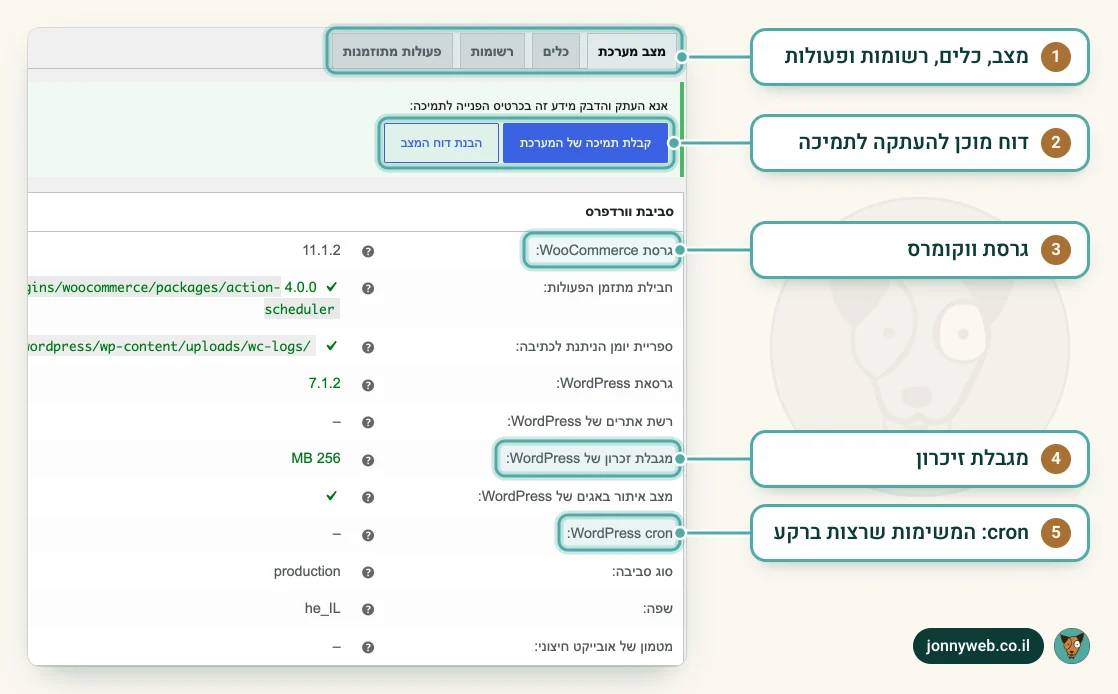Click help icon for מגבלת זכרון row
The height and width of the screenshot is (694, 1118).
(368, 460)
